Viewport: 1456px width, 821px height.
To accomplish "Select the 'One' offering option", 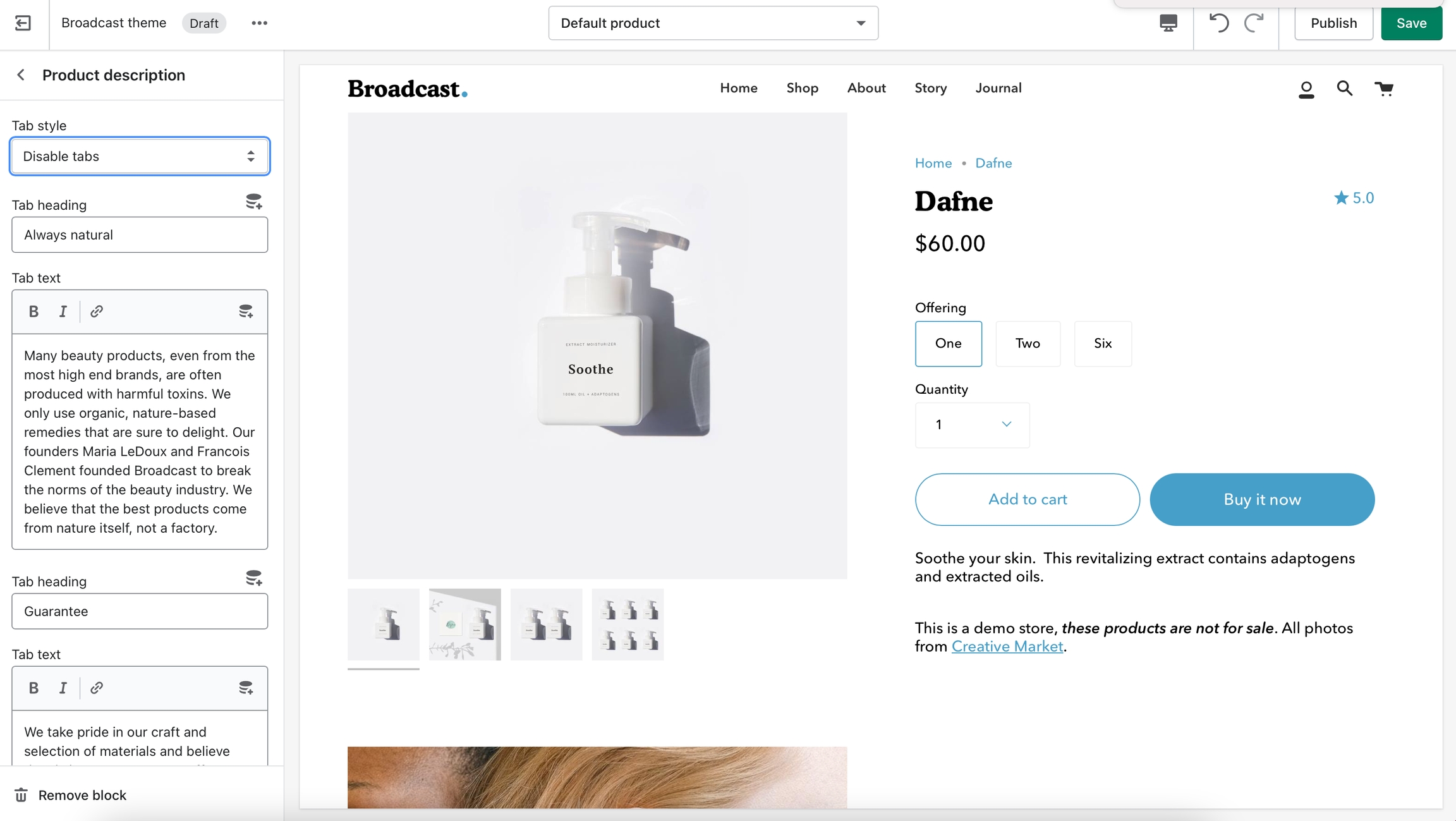I will (x=948, y=344).
